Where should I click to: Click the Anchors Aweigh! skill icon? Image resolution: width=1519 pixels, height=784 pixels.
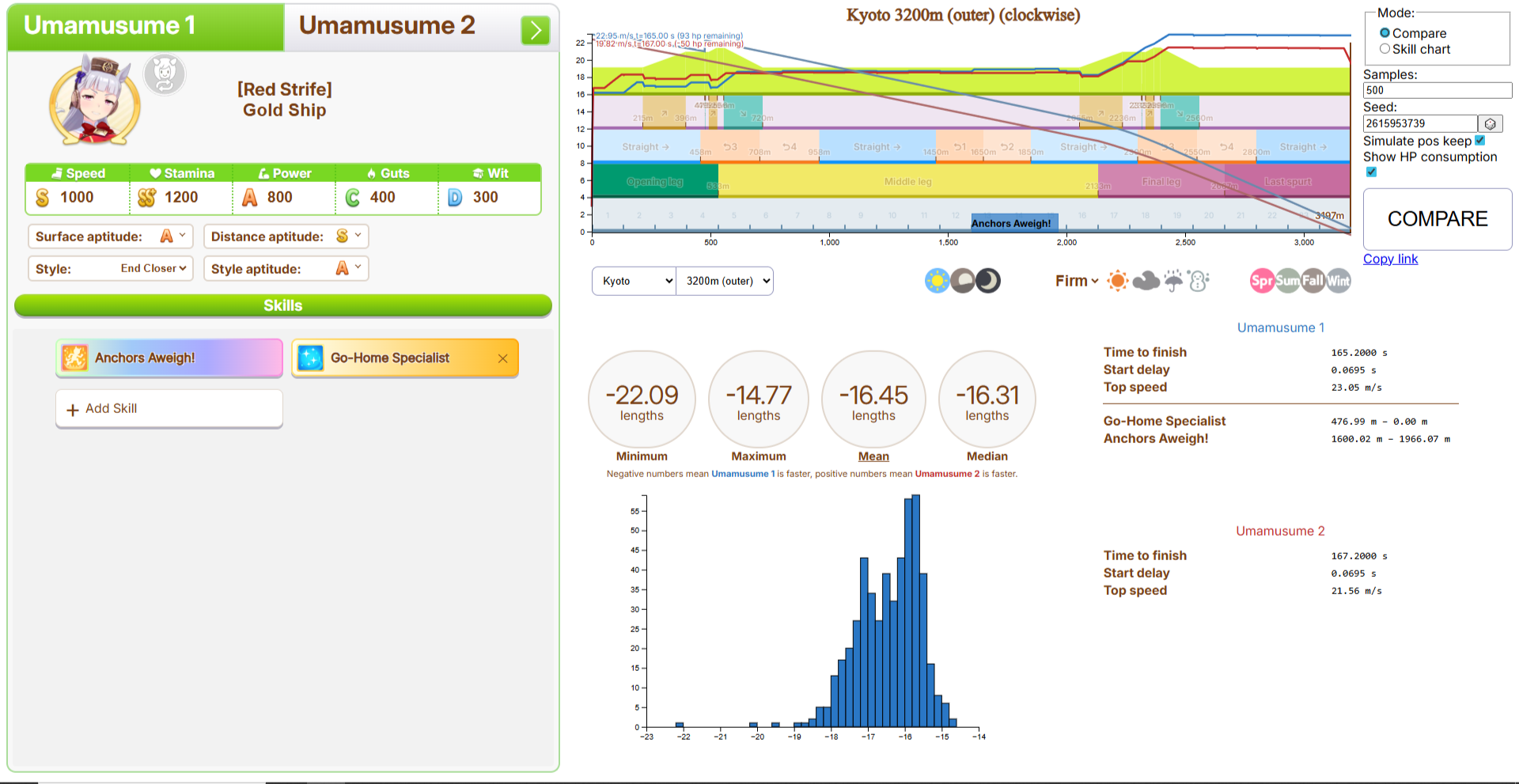point(74,358)
